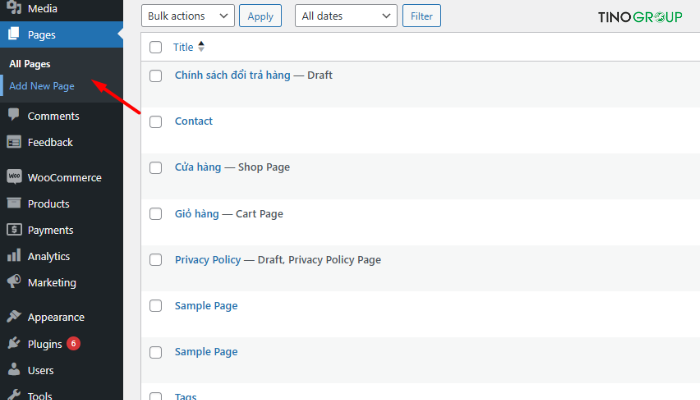Toggle the select-all checkbox beside Title
This screenshot has height=400, width=700.
(155, 47)
